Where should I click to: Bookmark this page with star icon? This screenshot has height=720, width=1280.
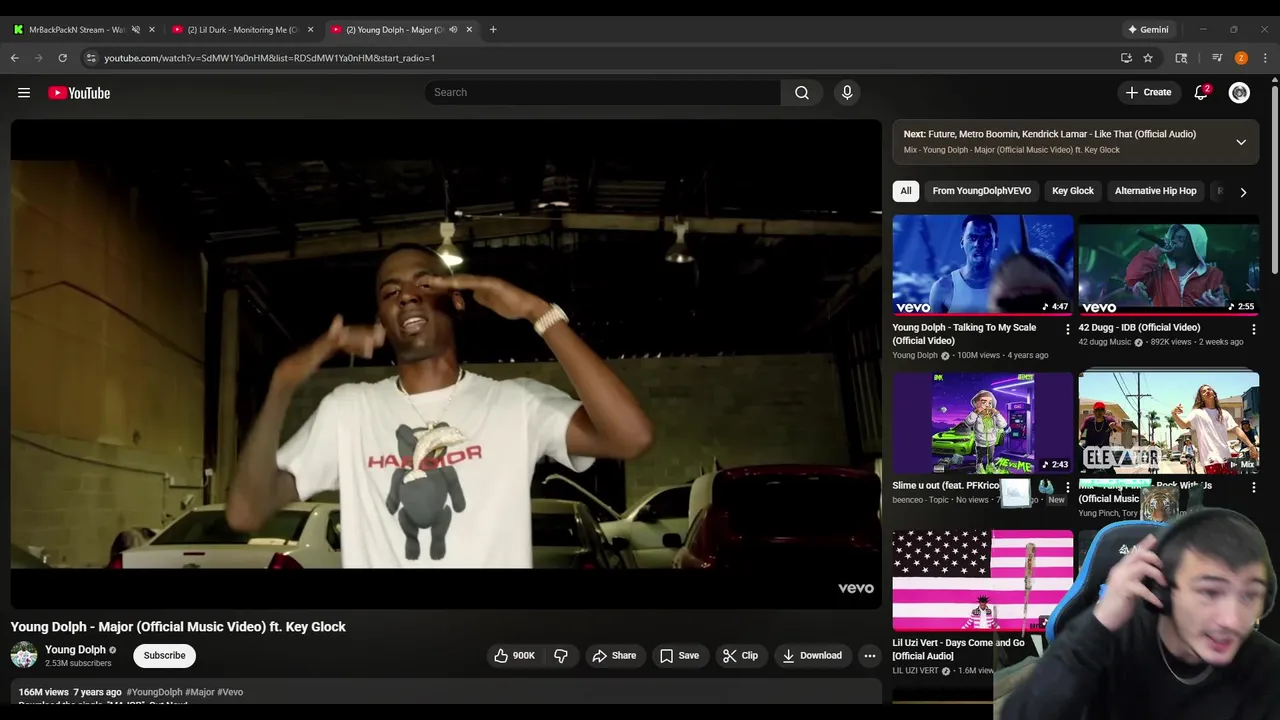point(1148,58)
